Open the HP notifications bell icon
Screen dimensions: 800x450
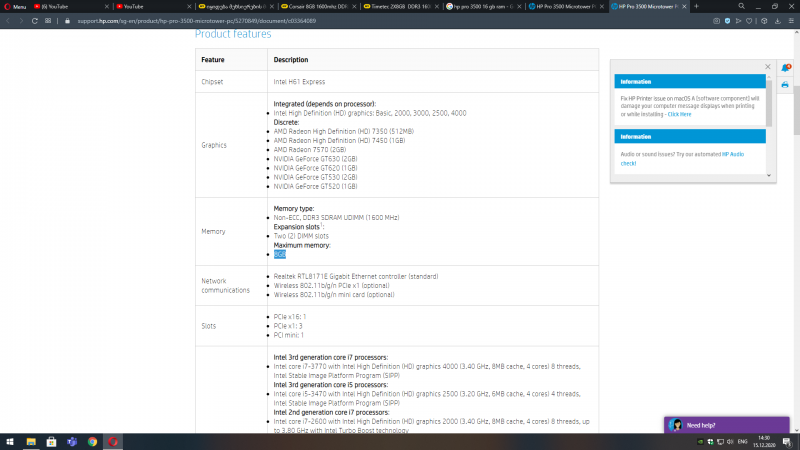785,67
